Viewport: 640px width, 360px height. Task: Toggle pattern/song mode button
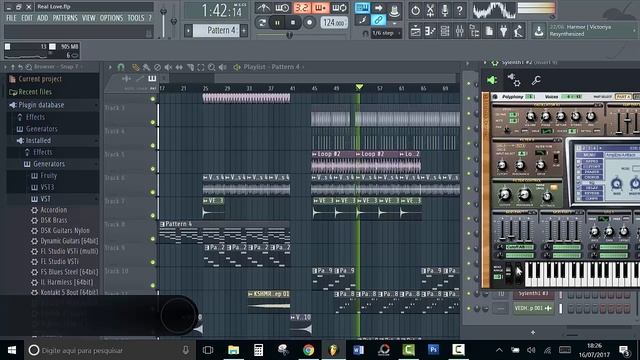262,22
